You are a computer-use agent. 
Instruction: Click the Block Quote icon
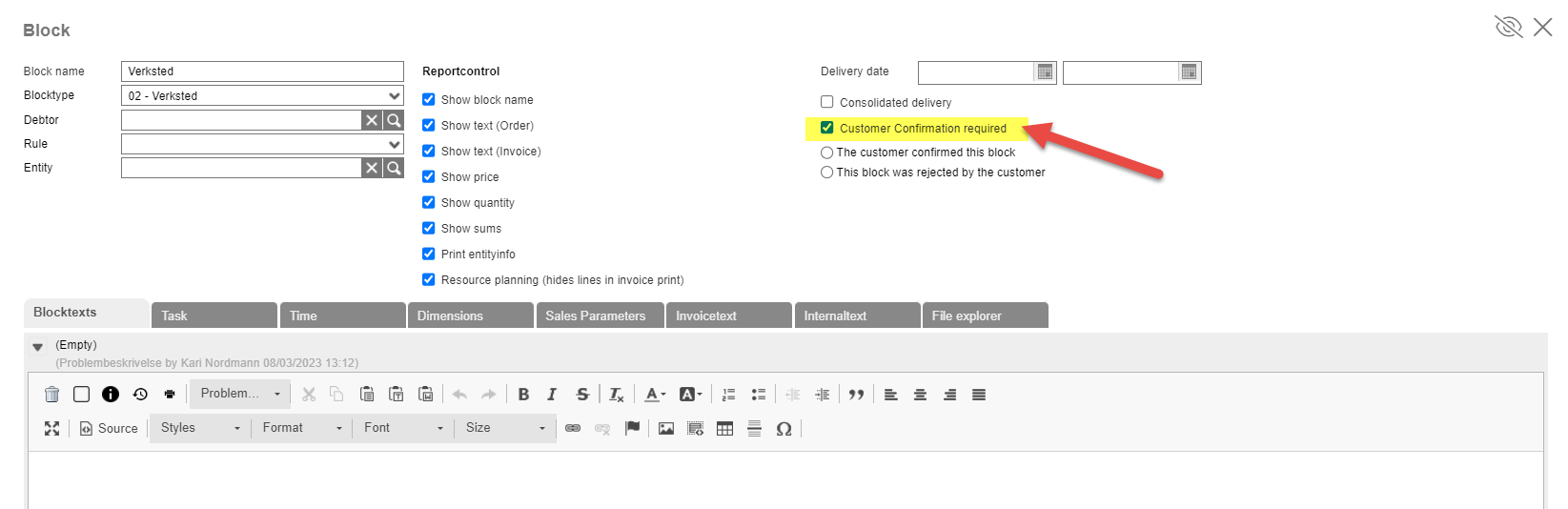pos(857,395)
